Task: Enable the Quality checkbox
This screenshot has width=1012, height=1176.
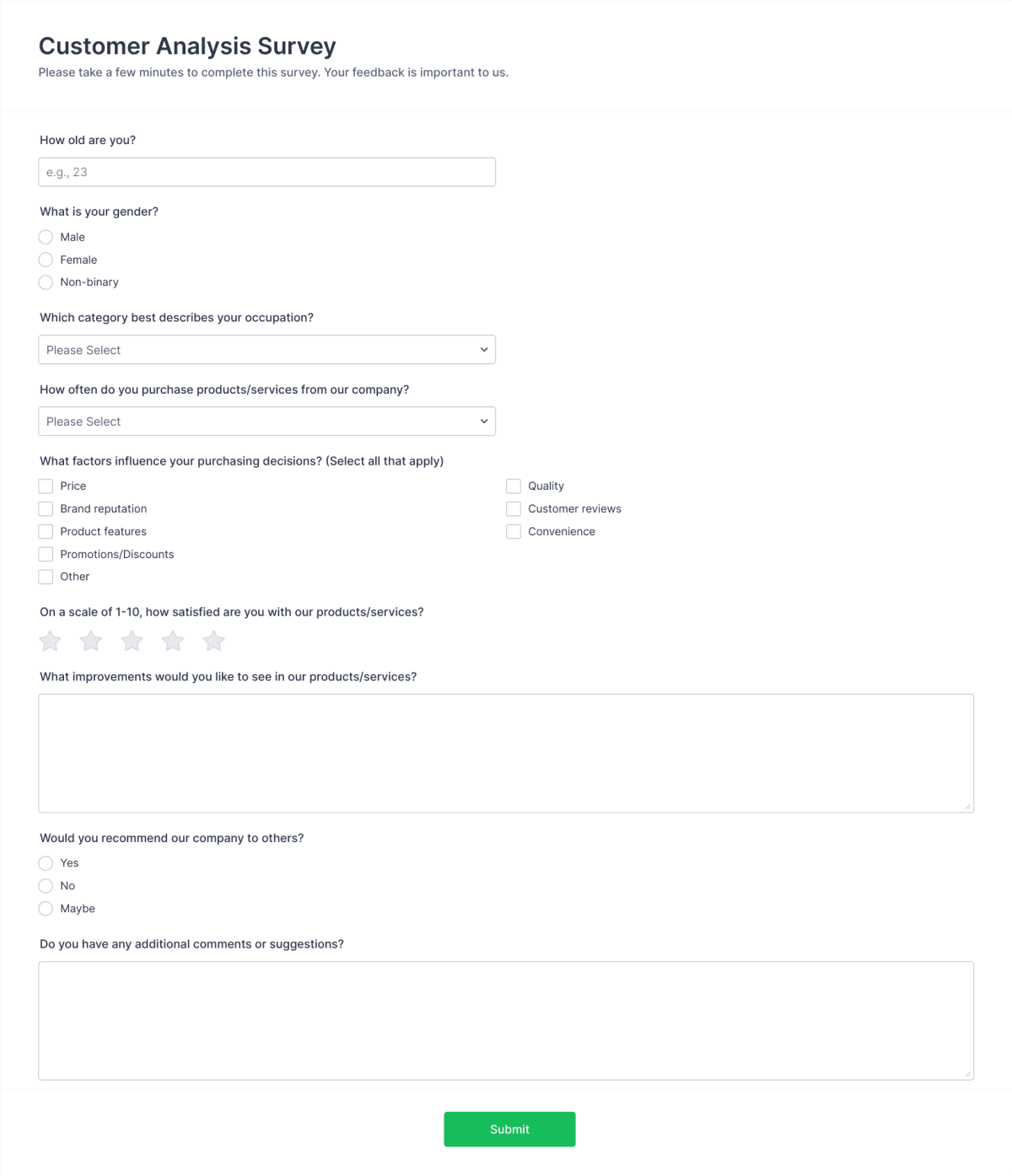Action: point(513,486)
